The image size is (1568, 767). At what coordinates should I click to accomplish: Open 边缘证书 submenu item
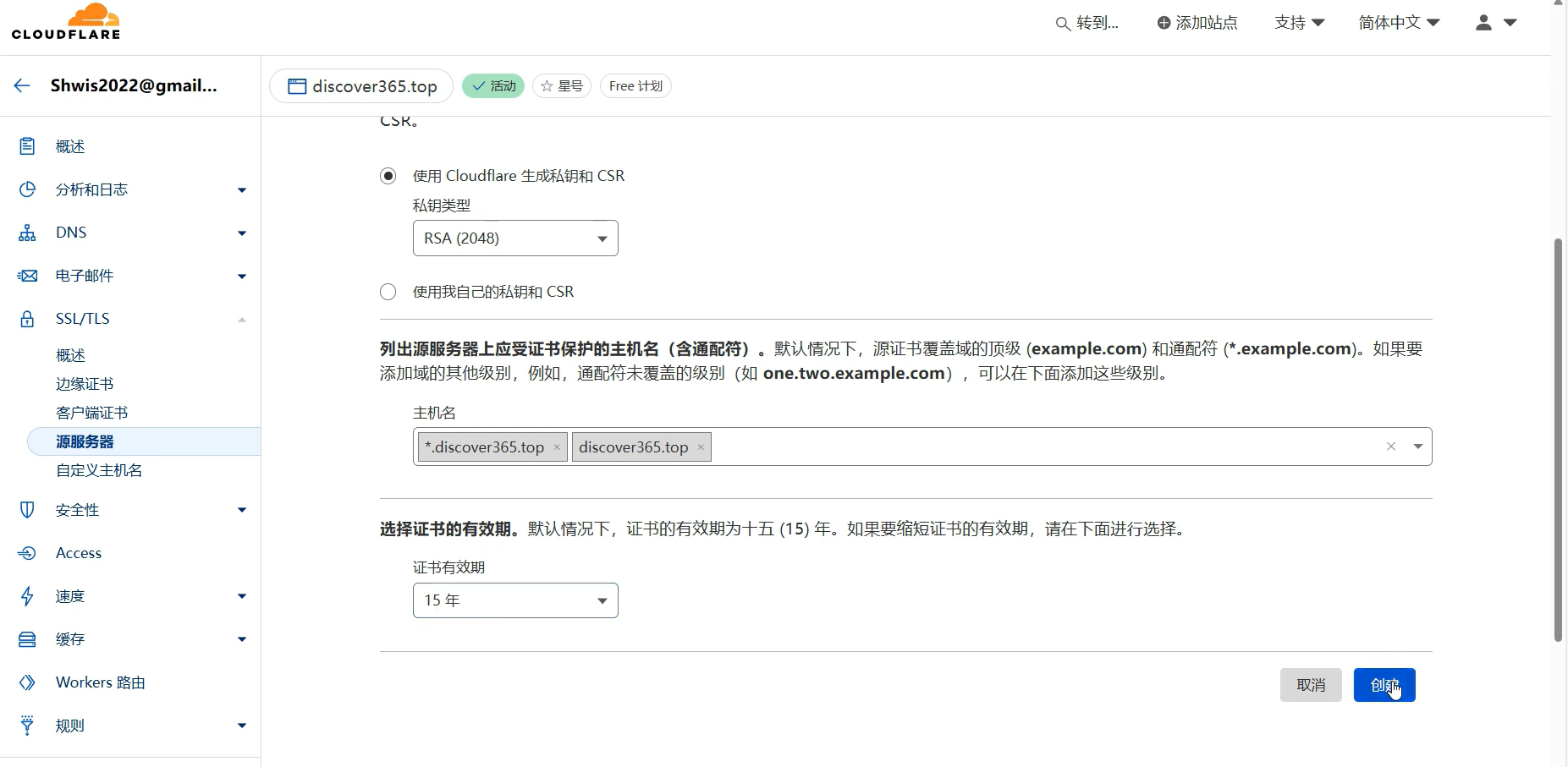pos(85,384)
